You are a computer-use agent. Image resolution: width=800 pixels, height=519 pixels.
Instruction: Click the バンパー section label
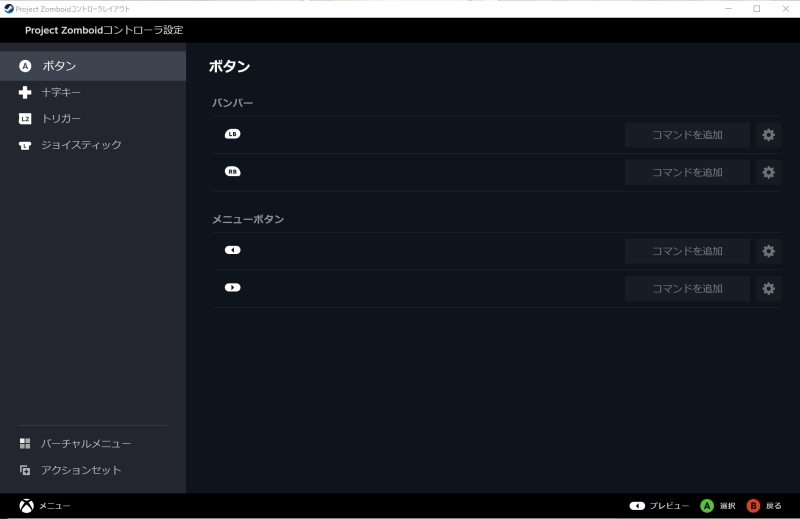pyautogui.click(x=233, y=103)
